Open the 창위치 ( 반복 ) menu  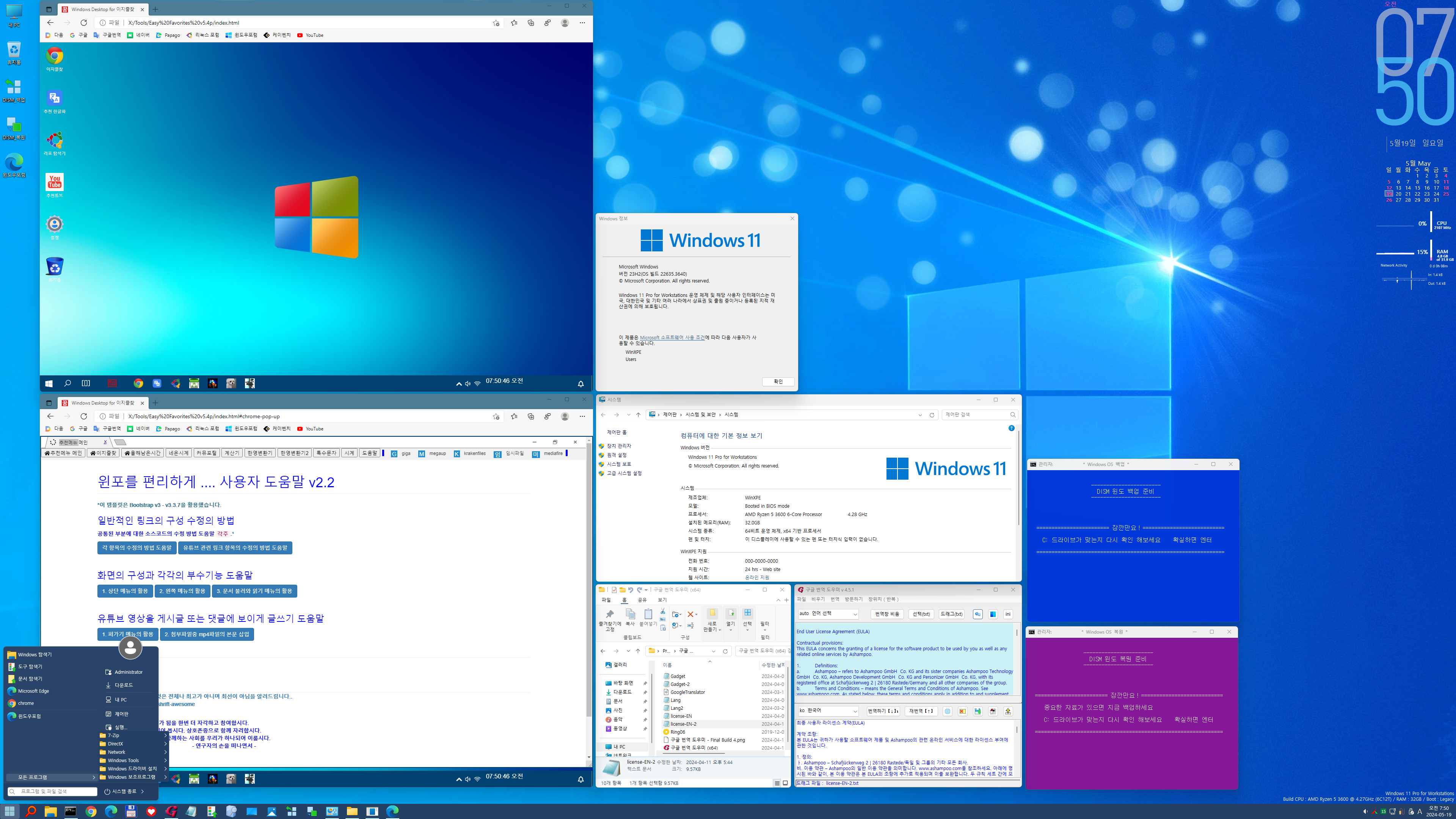(883, 599)
